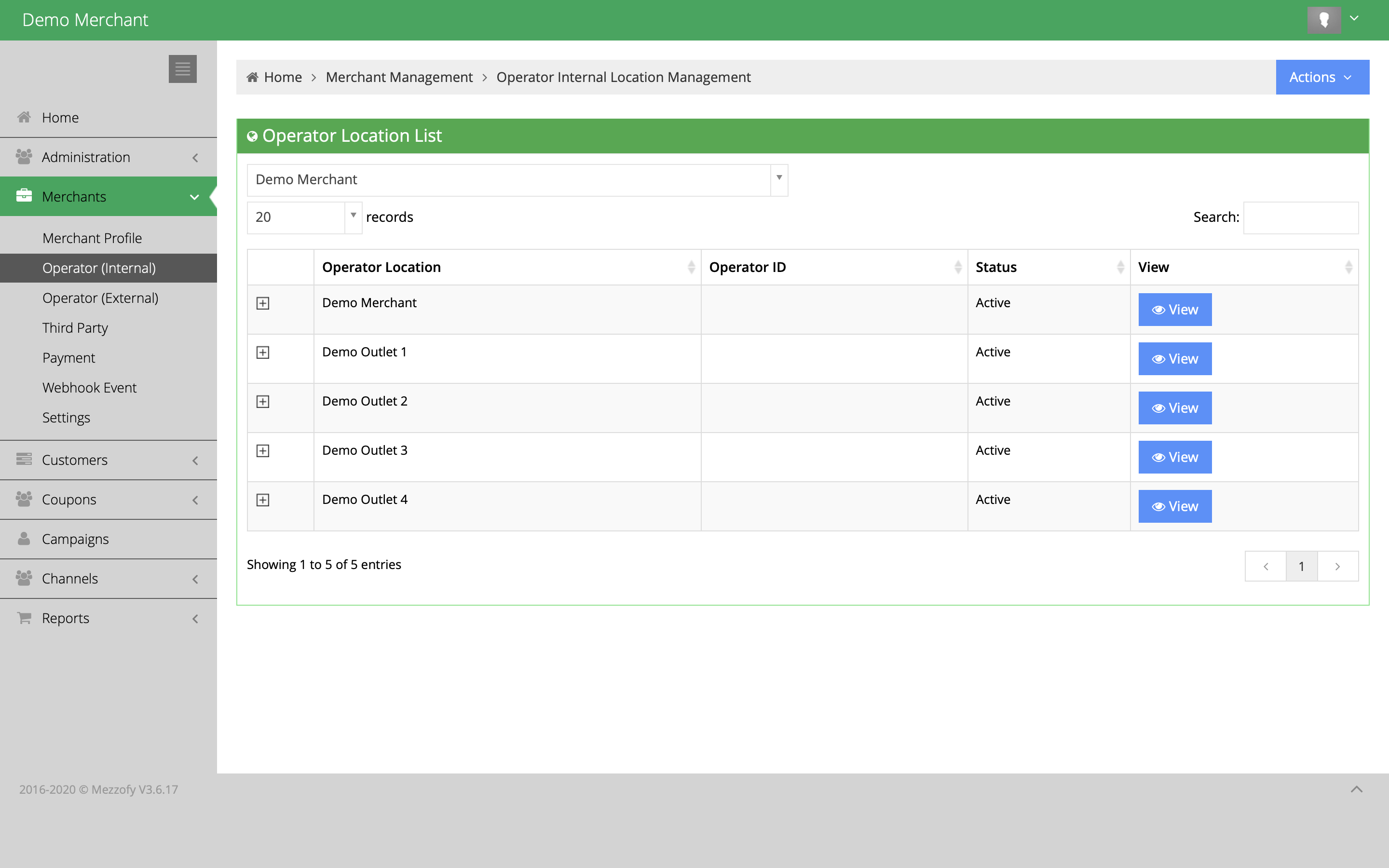View Demo Outlet 2 details
Image resolution: width=1389 pixels, height=868 pixels.
coord(1174,408)
